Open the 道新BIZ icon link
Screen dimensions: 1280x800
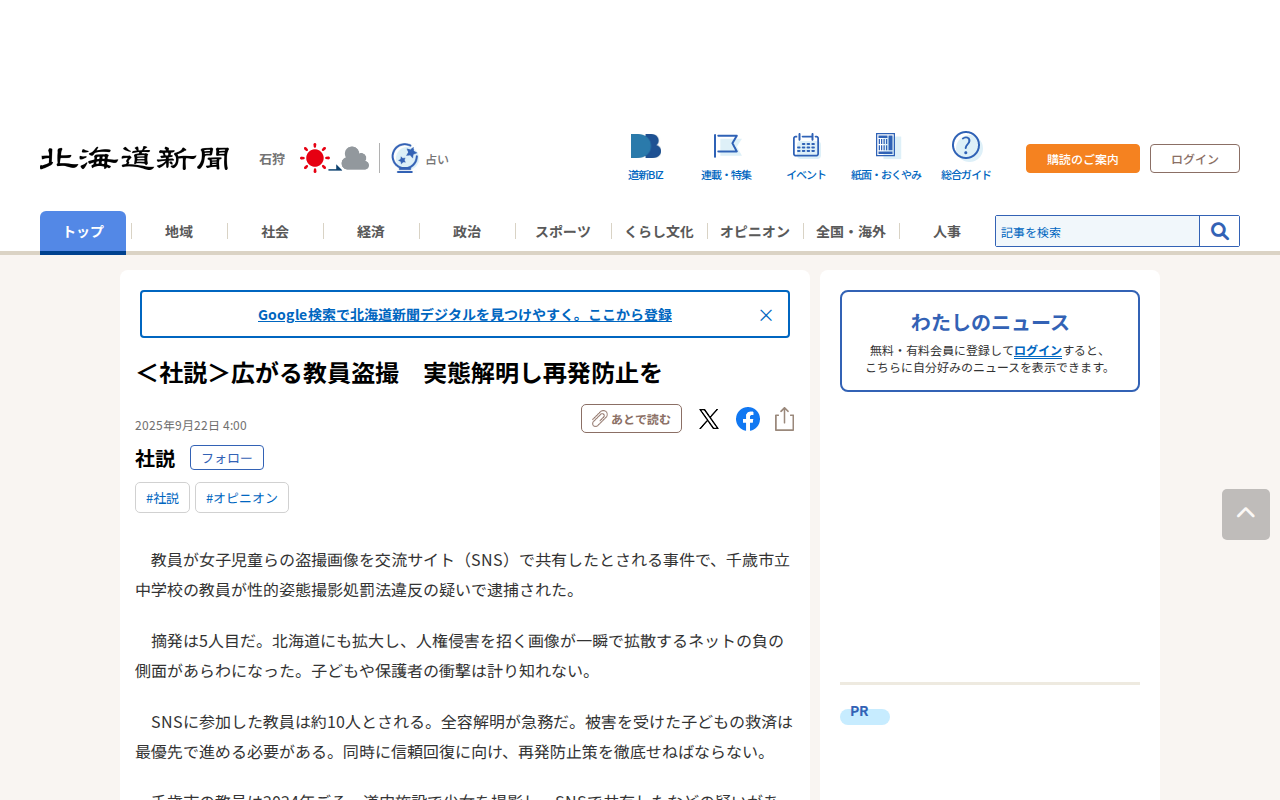[x=646, y=147]
